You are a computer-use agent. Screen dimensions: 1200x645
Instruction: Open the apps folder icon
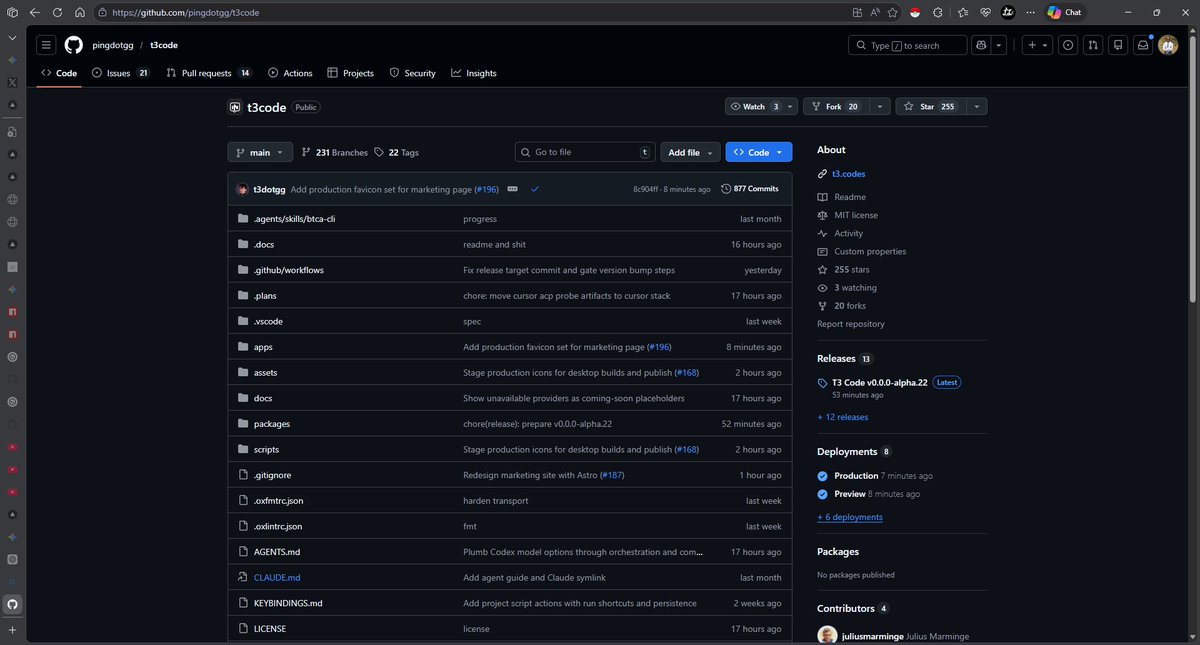[242, 347]
